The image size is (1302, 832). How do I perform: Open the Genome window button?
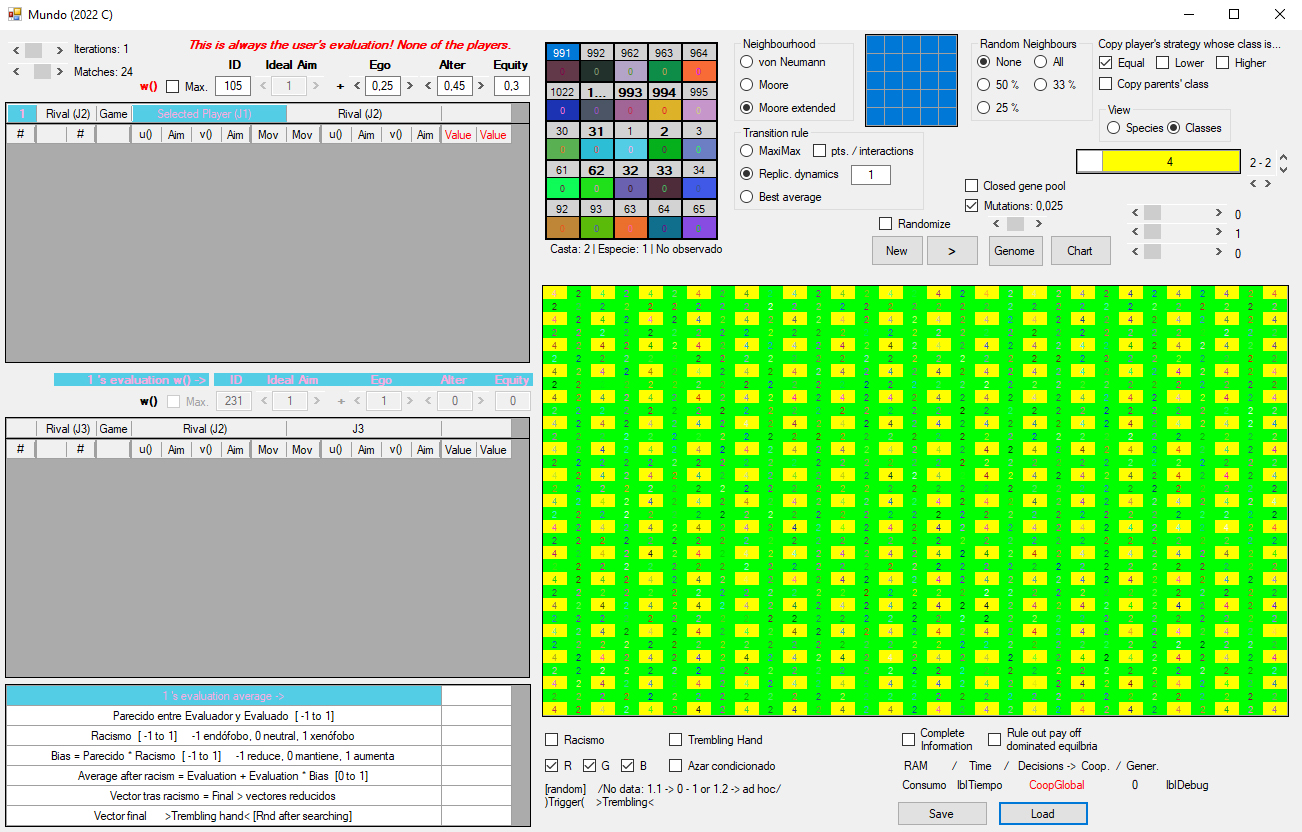pyautogui.click(x=1014, y=251)
